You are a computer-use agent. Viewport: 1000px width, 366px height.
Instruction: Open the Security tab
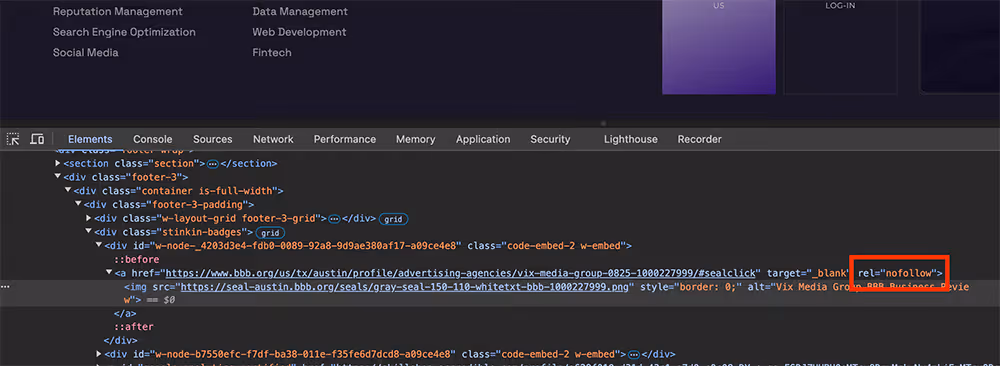(550, 139)
